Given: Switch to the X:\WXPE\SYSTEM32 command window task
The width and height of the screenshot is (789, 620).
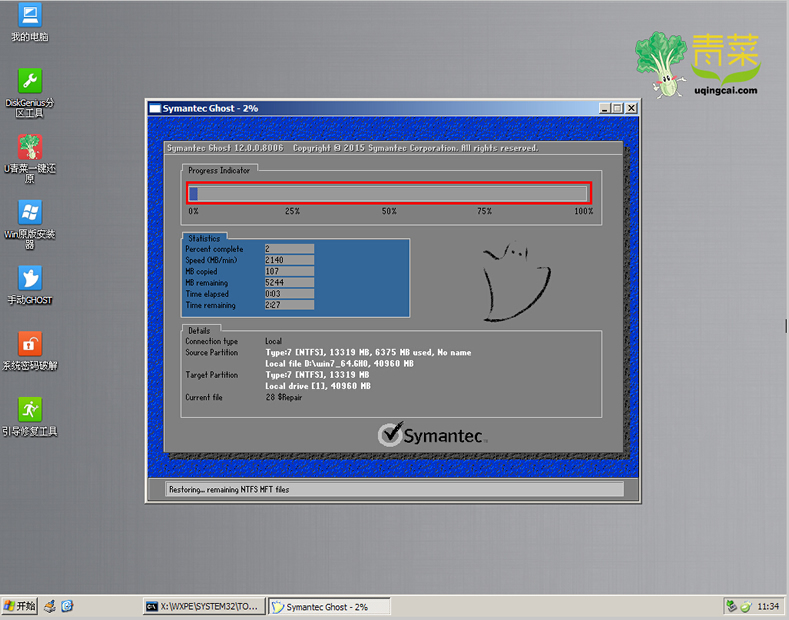Looking at the screenshot, I should pyautogui.click(x=201, y=606).
